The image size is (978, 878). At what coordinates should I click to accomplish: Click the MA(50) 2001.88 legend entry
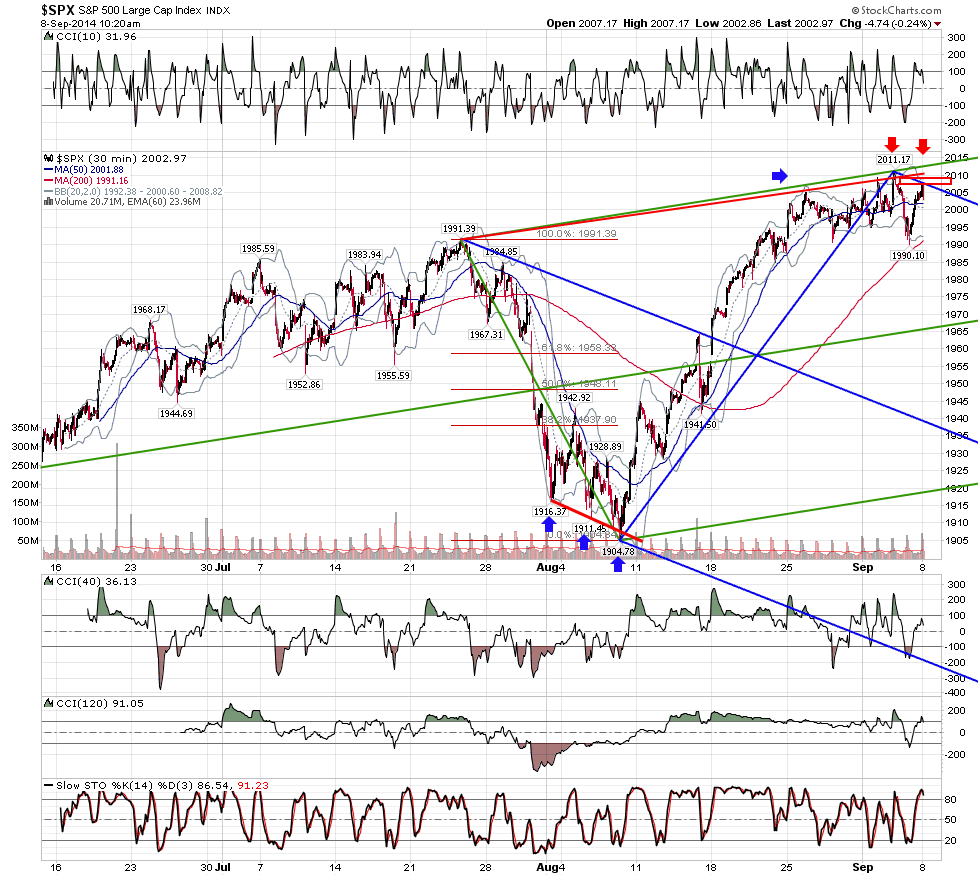(89, 170)
